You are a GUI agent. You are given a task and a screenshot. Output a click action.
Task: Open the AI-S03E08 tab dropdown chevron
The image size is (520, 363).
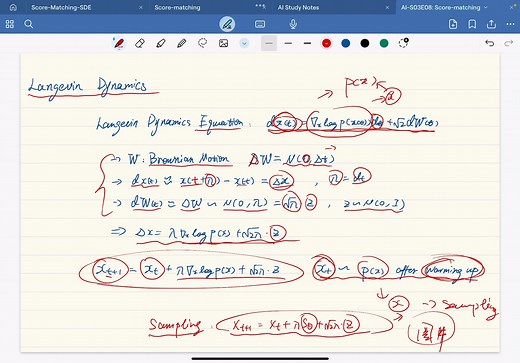tap(486, 7)
